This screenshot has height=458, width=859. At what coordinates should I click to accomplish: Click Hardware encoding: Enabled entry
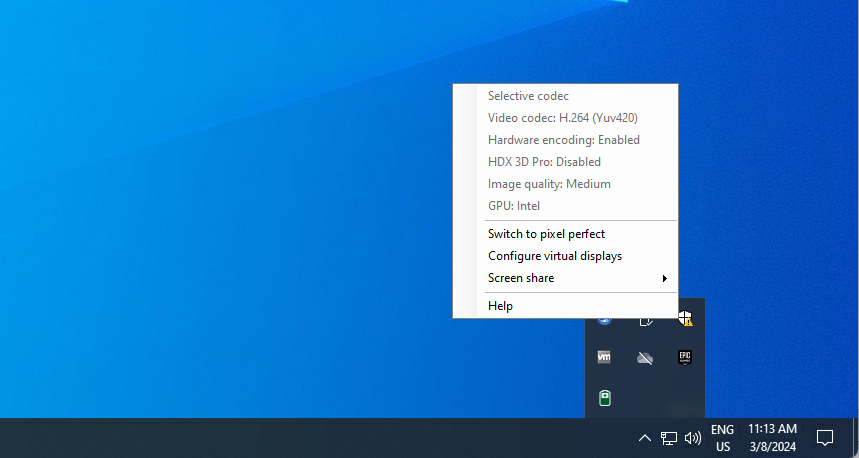click(563, 140)
